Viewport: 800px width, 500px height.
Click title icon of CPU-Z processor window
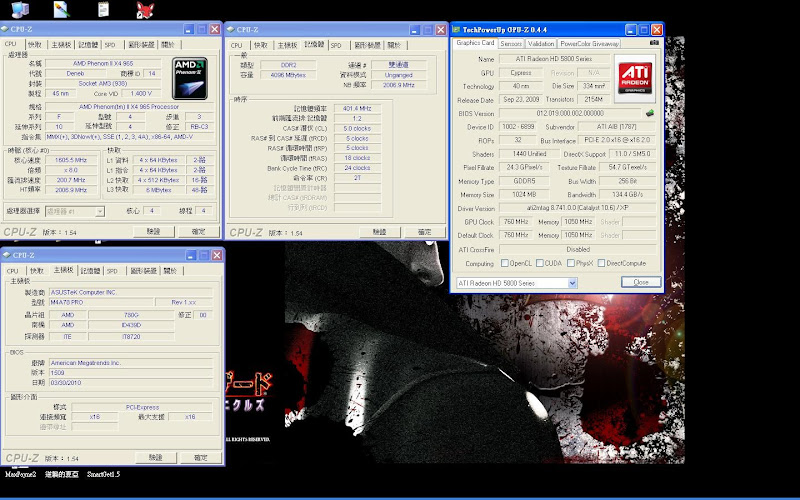[5, 29]
